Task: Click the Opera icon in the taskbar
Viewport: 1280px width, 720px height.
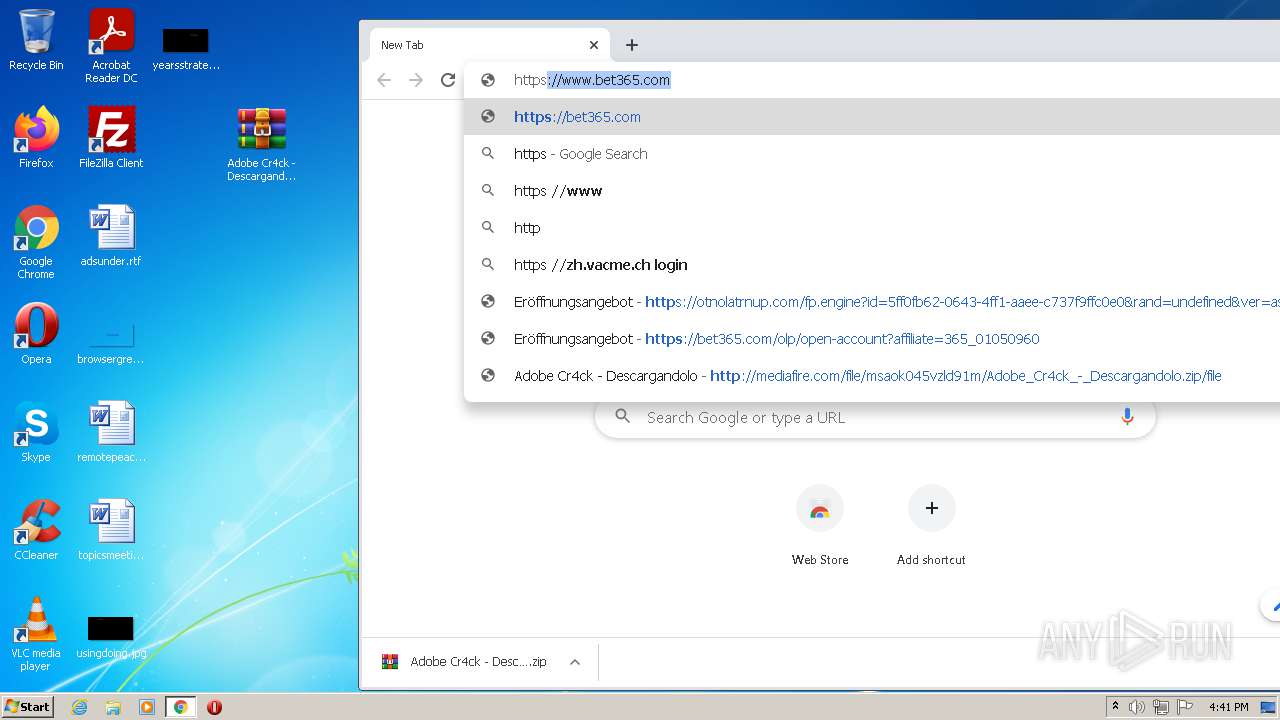Action: click(214, 707)
